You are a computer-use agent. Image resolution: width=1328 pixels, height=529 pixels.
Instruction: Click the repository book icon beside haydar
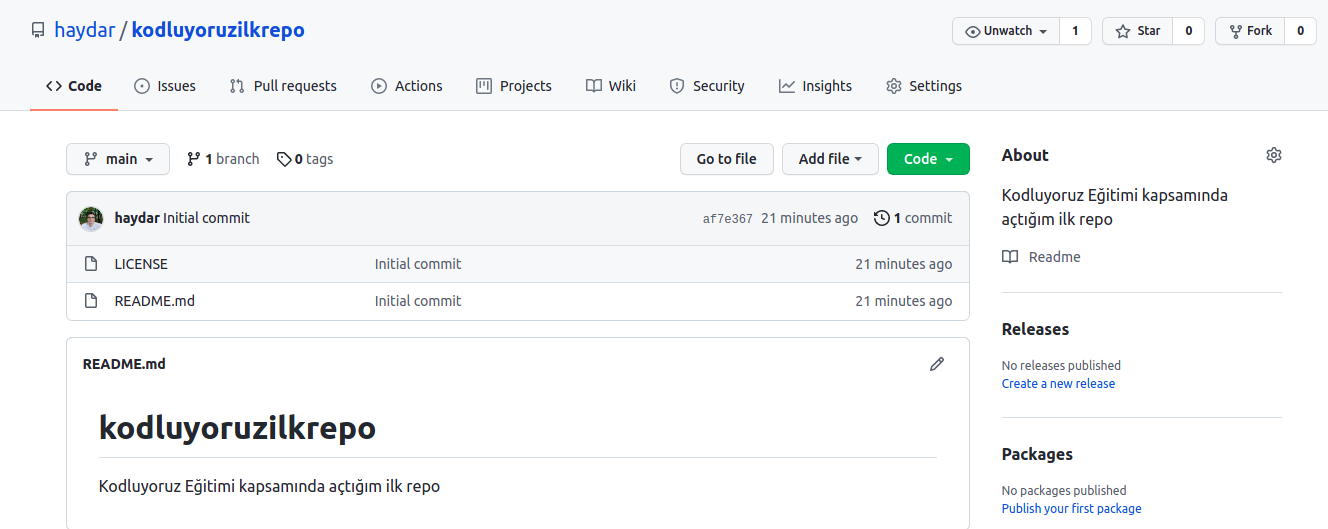tap(38, 31)
